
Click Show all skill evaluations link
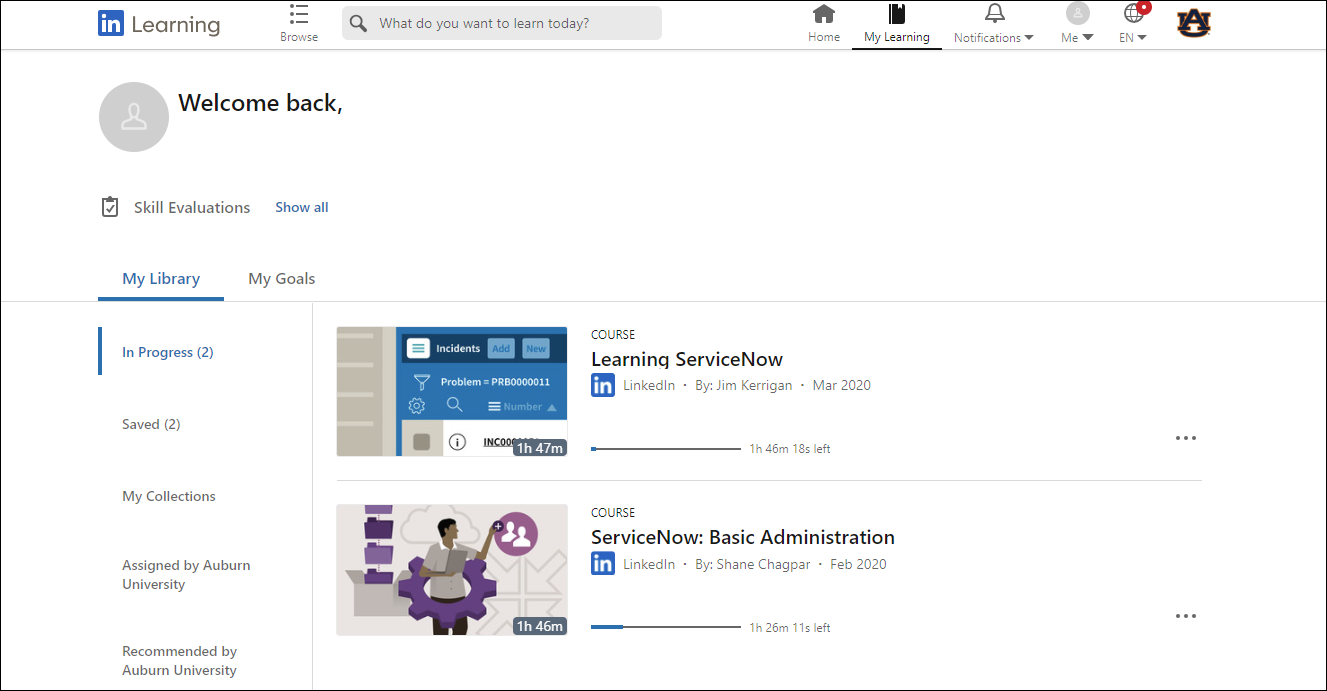point(302,207)
